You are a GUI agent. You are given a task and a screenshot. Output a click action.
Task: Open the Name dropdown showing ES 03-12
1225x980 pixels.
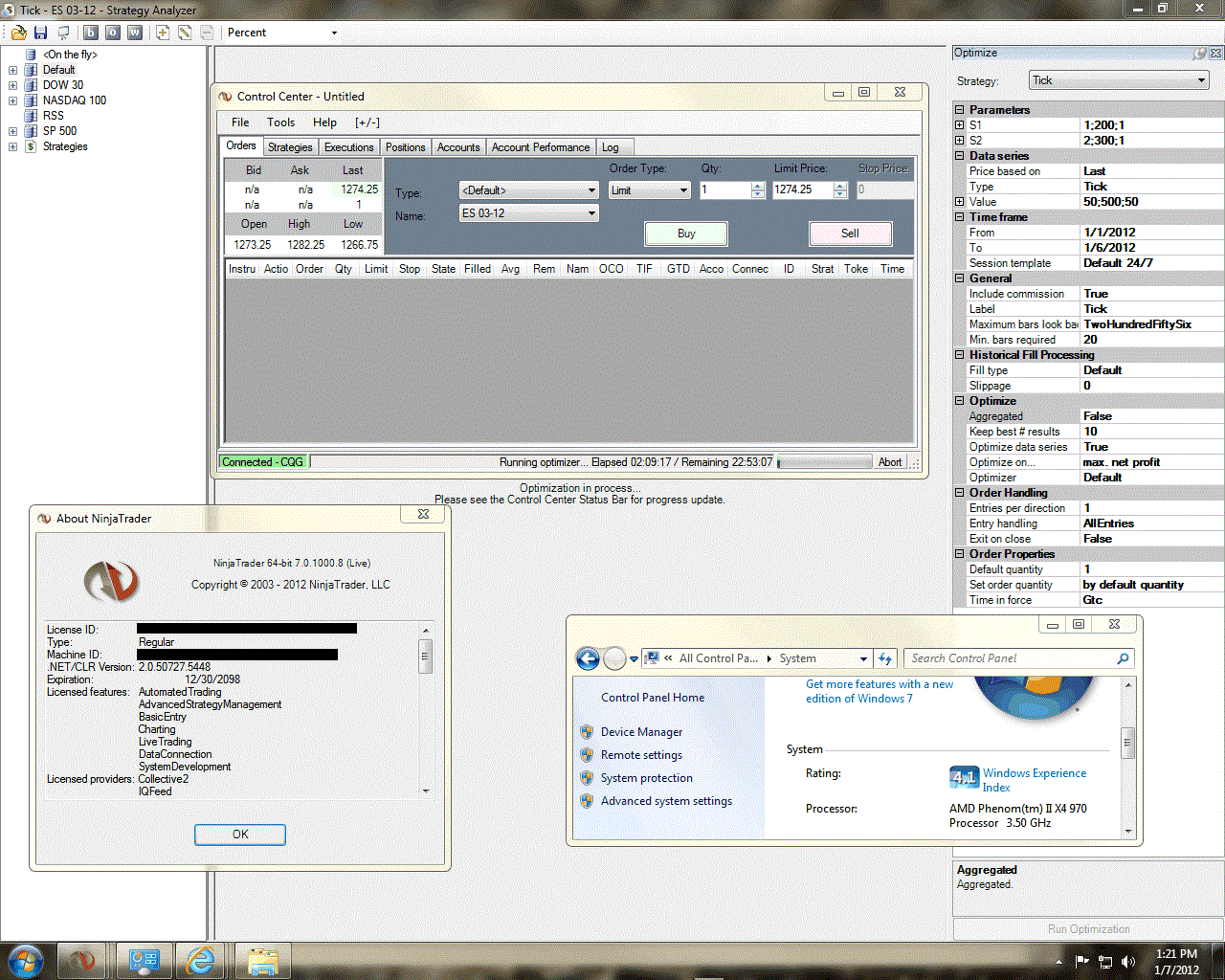529,213
